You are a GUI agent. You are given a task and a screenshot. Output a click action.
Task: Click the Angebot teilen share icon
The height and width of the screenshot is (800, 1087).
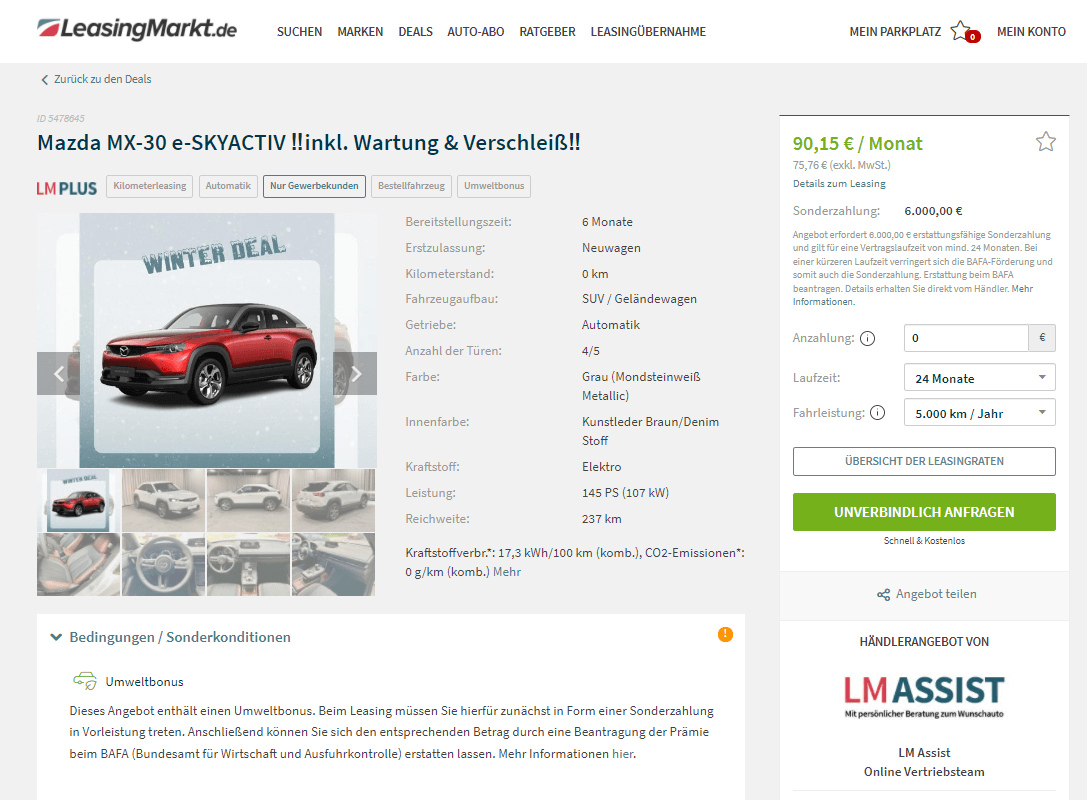pos(883,595)
